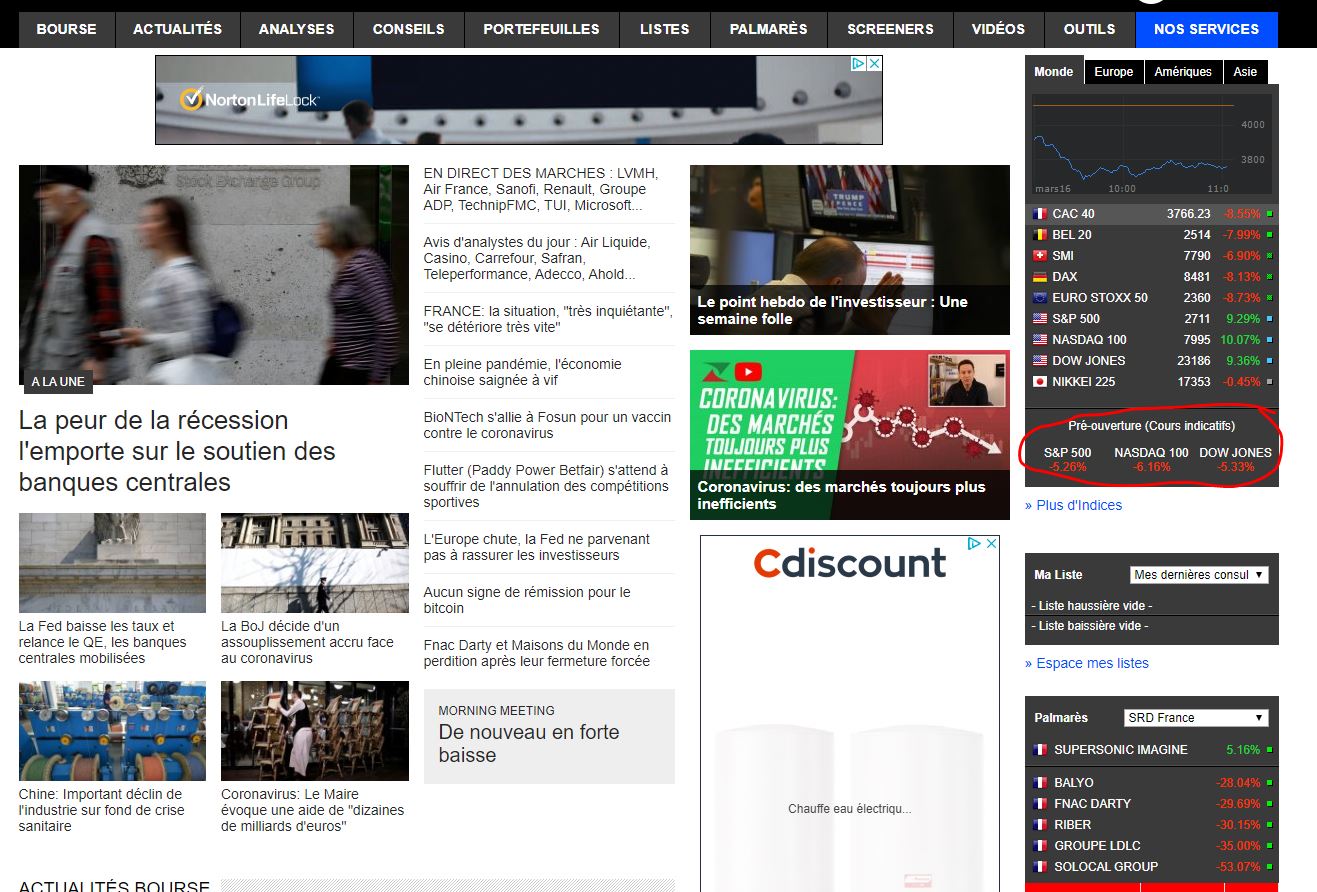Viewport: 1317px width, 892px height.
Task: Click the Japanese flag beside NIKKEI 225
Action: click(x=1039, y=382)
